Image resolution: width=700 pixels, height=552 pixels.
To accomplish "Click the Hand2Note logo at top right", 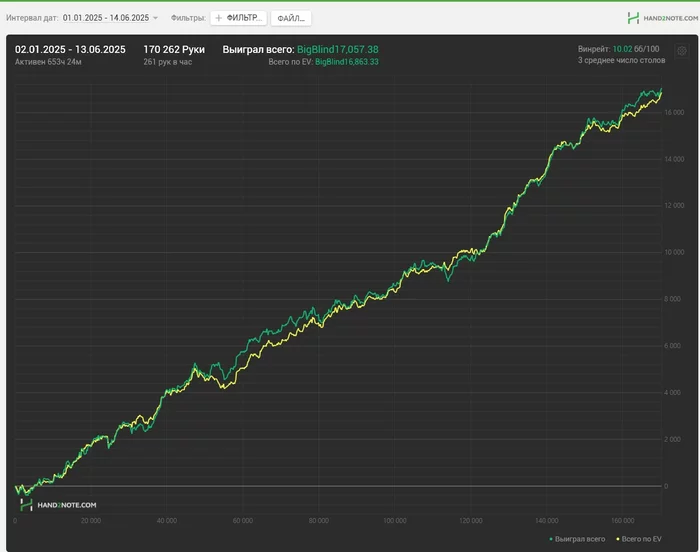I will point(662,18).
